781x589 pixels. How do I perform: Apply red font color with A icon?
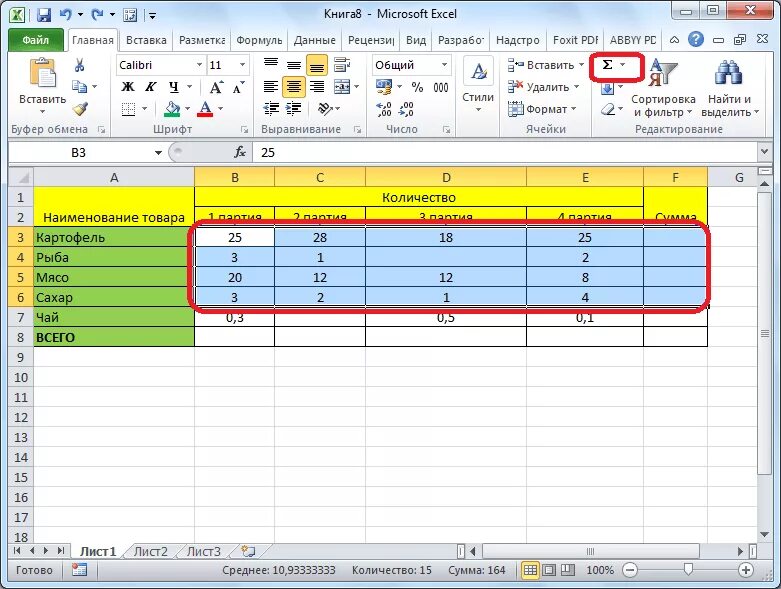(x=205, y=109)
